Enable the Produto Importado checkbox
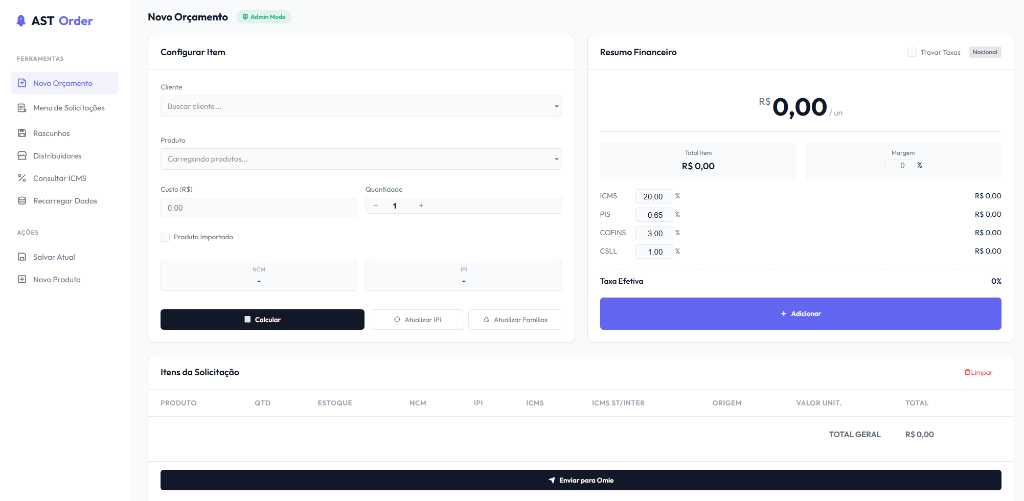This screenshot has width=1024, height=501. point(165,237)
